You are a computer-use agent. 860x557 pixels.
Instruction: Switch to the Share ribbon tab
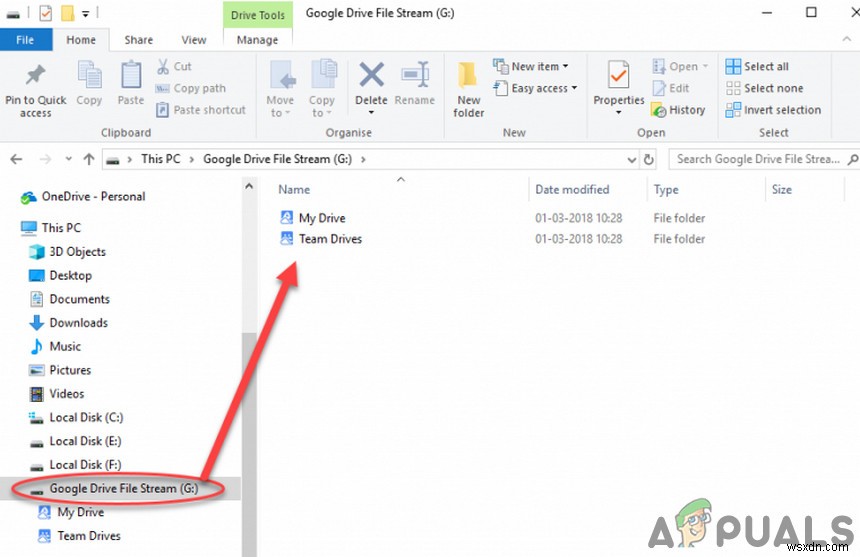pyautogui.click(x=139, y=40)
